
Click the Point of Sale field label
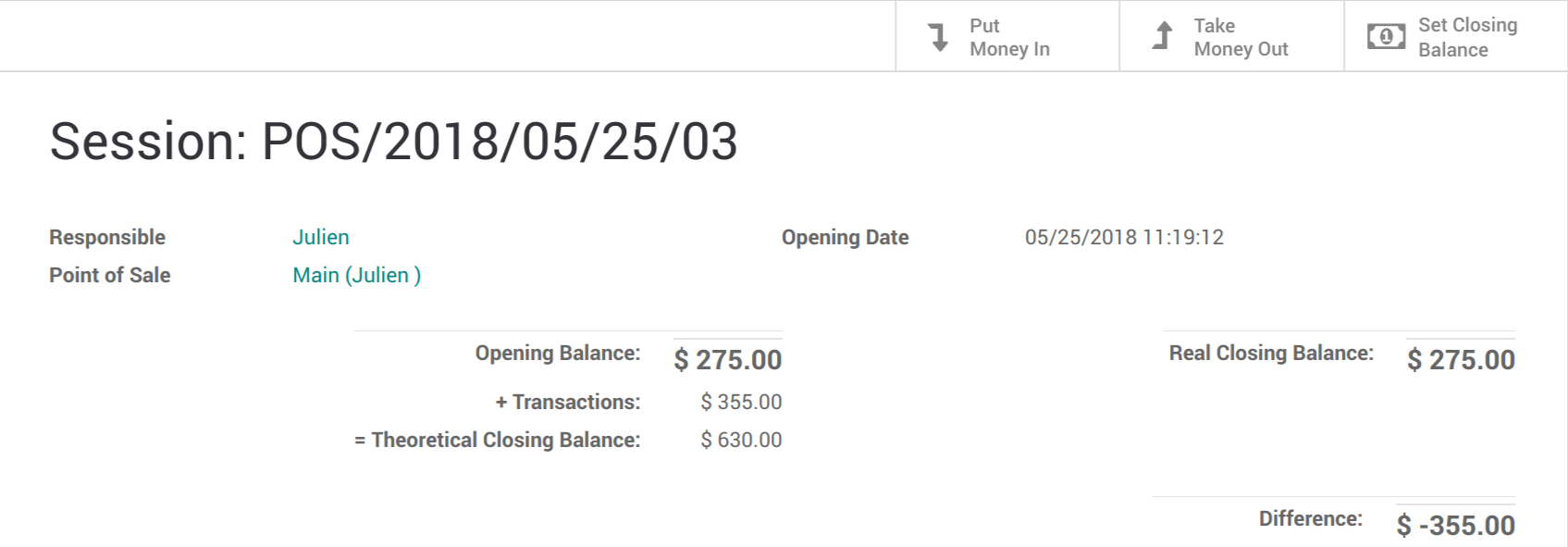109,275
